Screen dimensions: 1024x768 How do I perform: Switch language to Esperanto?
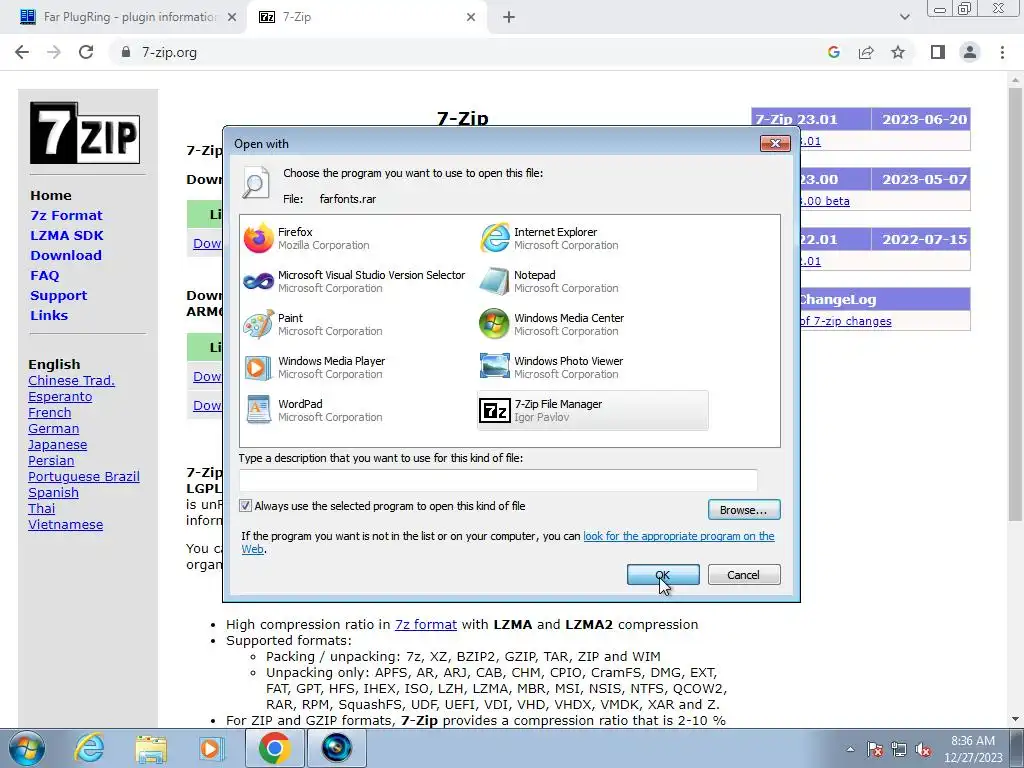point(60,396)
